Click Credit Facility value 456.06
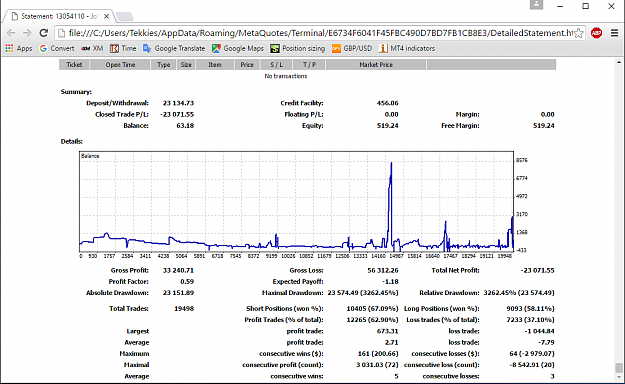 [x=387, y=103]
